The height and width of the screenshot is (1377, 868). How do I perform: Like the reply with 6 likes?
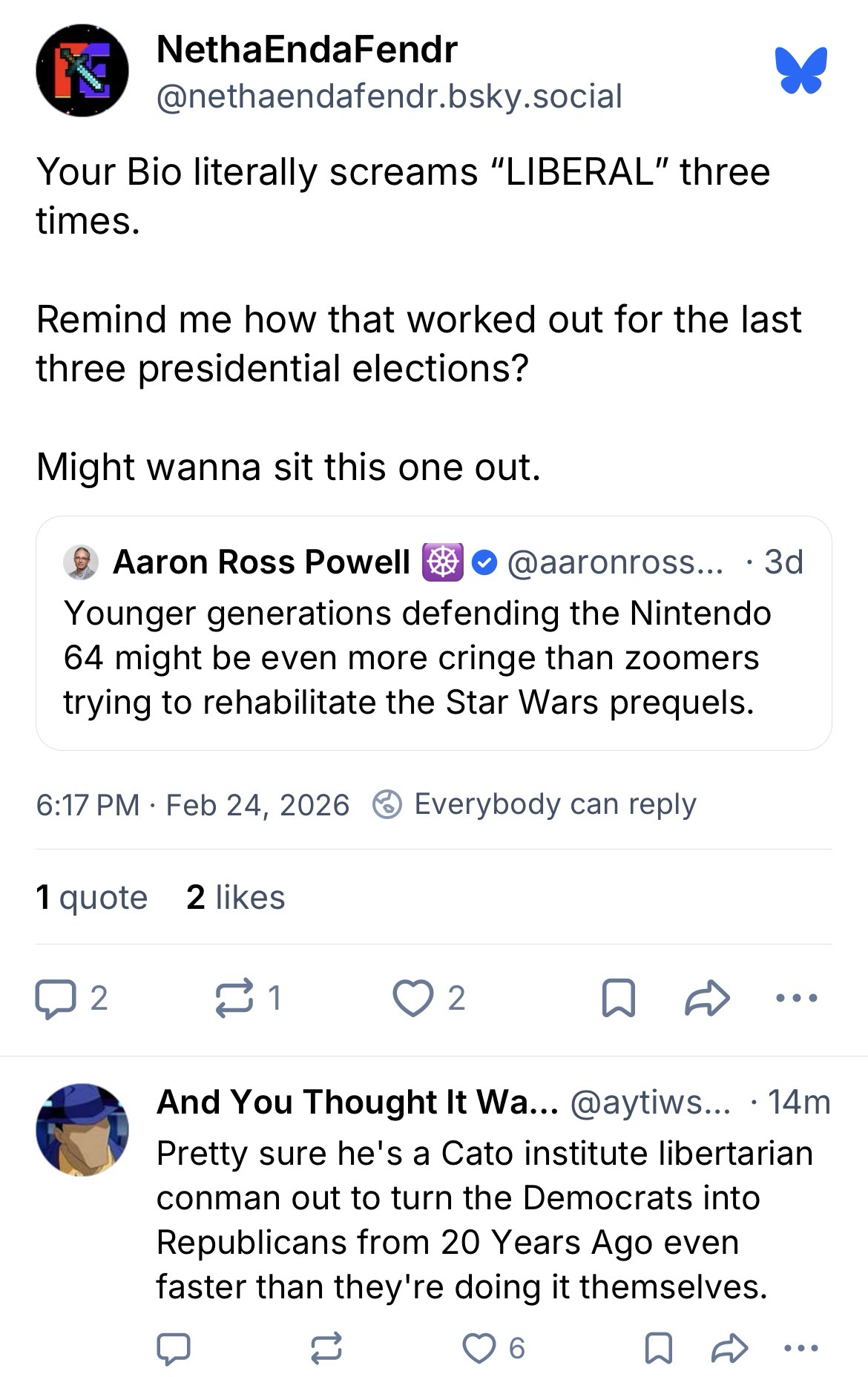tap(479, 1348)
